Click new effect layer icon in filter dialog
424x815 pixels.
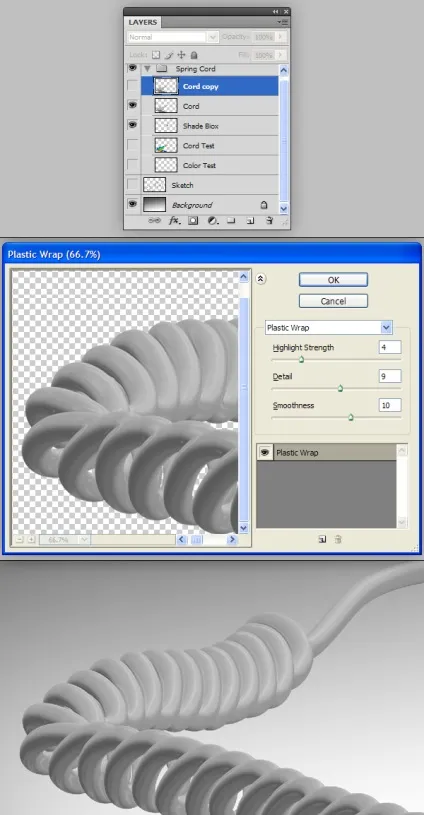point(322,540)
